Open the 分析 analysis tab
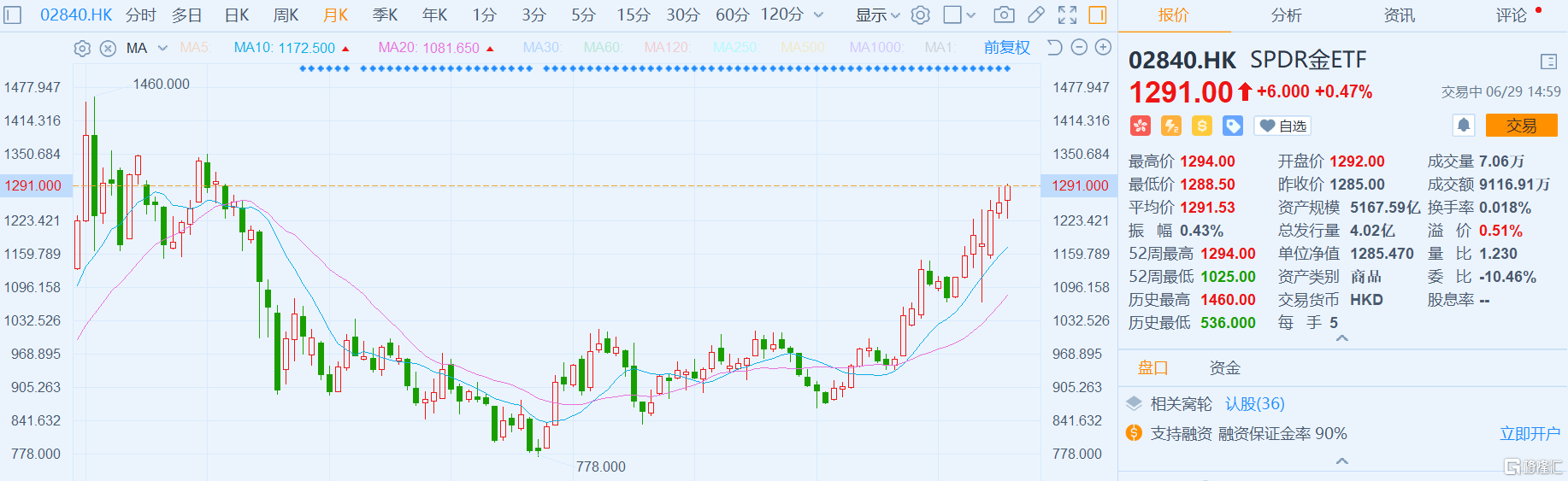Image resolution: width=1568 pixels, height=481 pixels. [1287, 15]
